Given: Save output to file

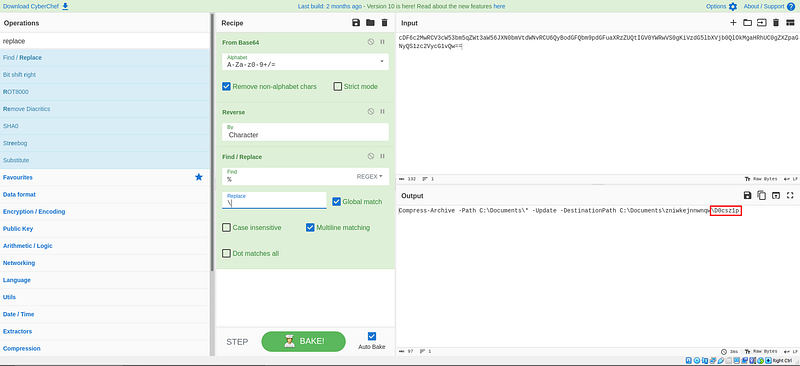Looking at the screenshot, I should point(747,195).
